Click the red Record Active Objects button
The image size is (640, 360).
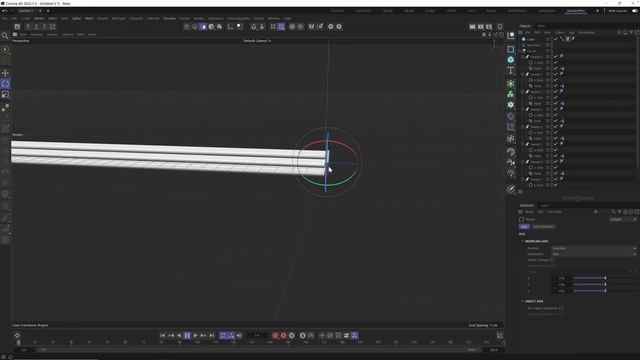pyautogui.click(x=275, y=336)
